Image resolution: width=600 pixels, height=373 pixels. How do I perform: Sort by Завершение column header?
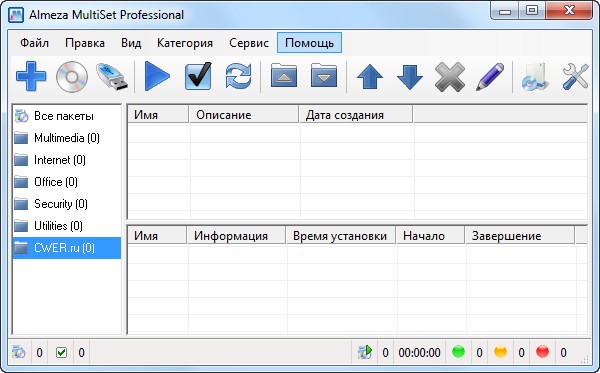coord(520,236)
